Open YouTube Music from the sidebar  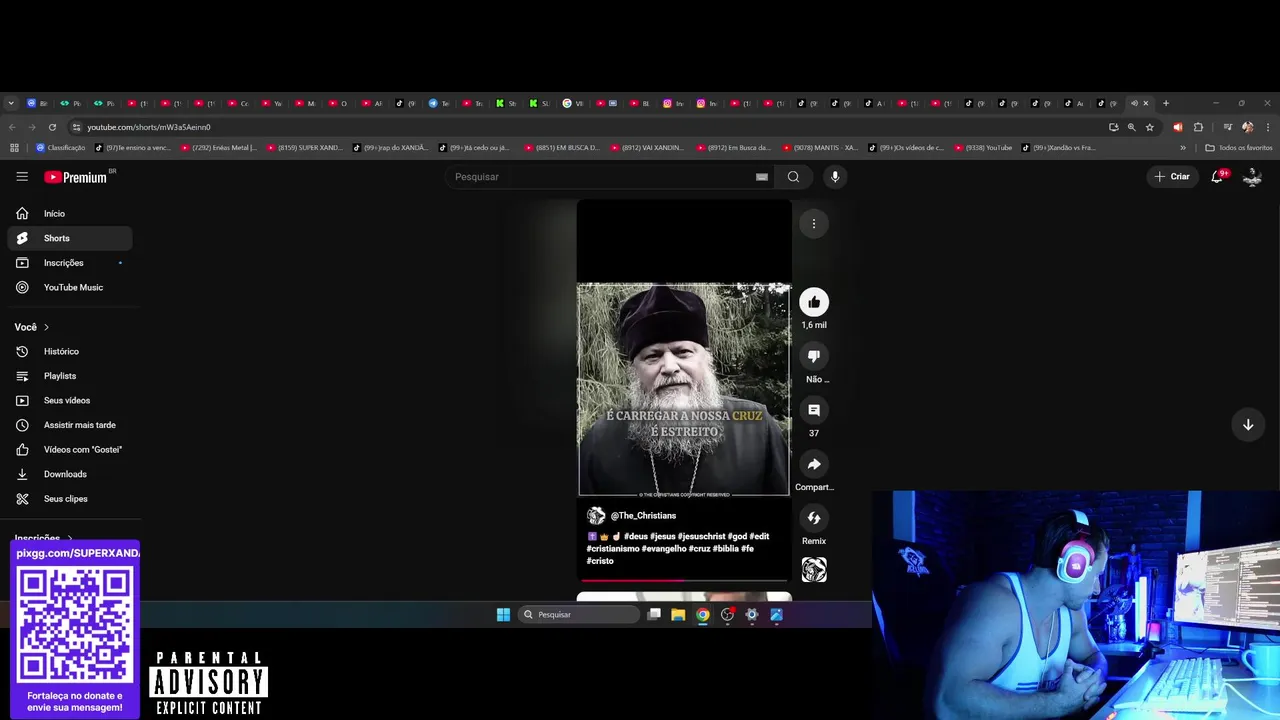(x=70, y=287)
